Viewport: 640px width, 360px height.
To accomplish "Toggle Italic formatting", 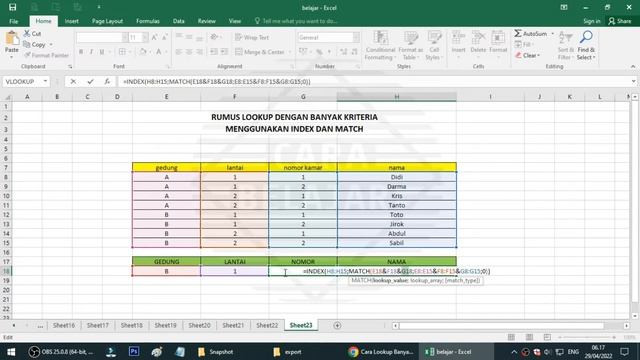I will 91,52.
